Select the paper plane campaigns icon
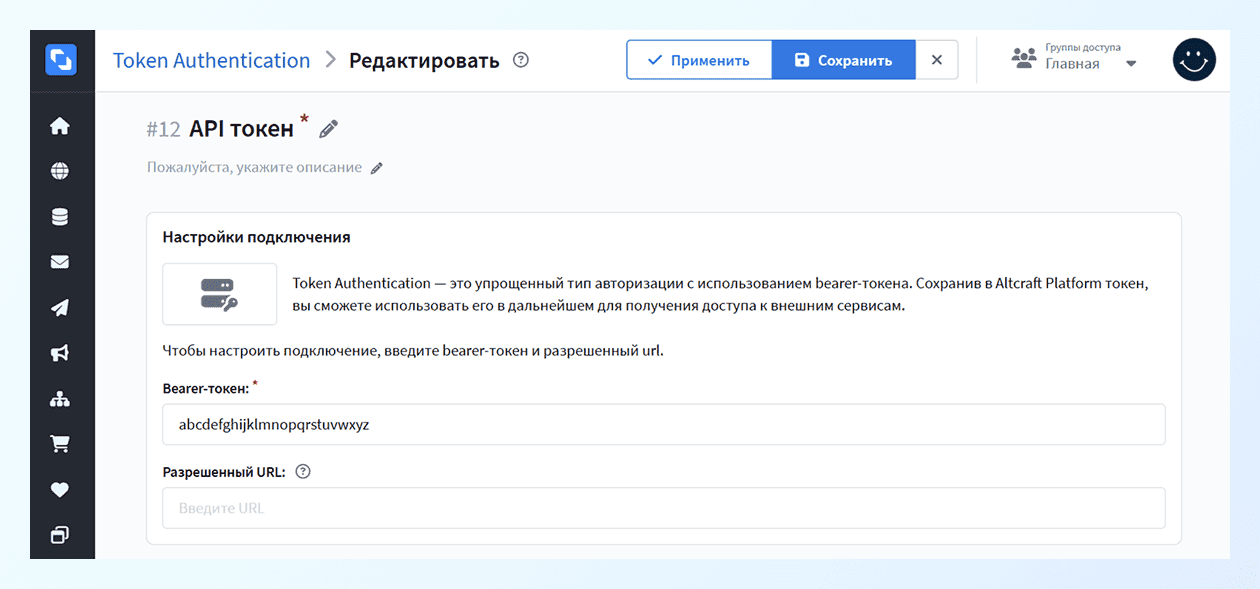 pos(61,307)
